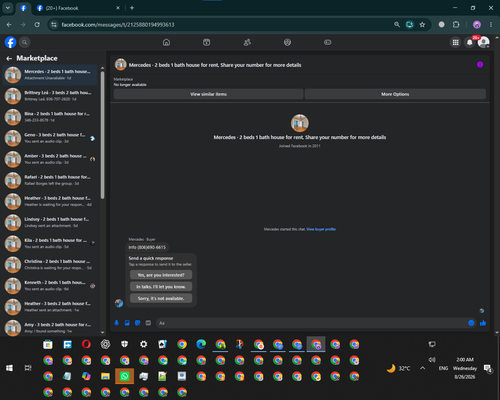Open Microsoft Store from the taskbar
This screenshot has height=400, width=500.
click(x=48, y=344)
